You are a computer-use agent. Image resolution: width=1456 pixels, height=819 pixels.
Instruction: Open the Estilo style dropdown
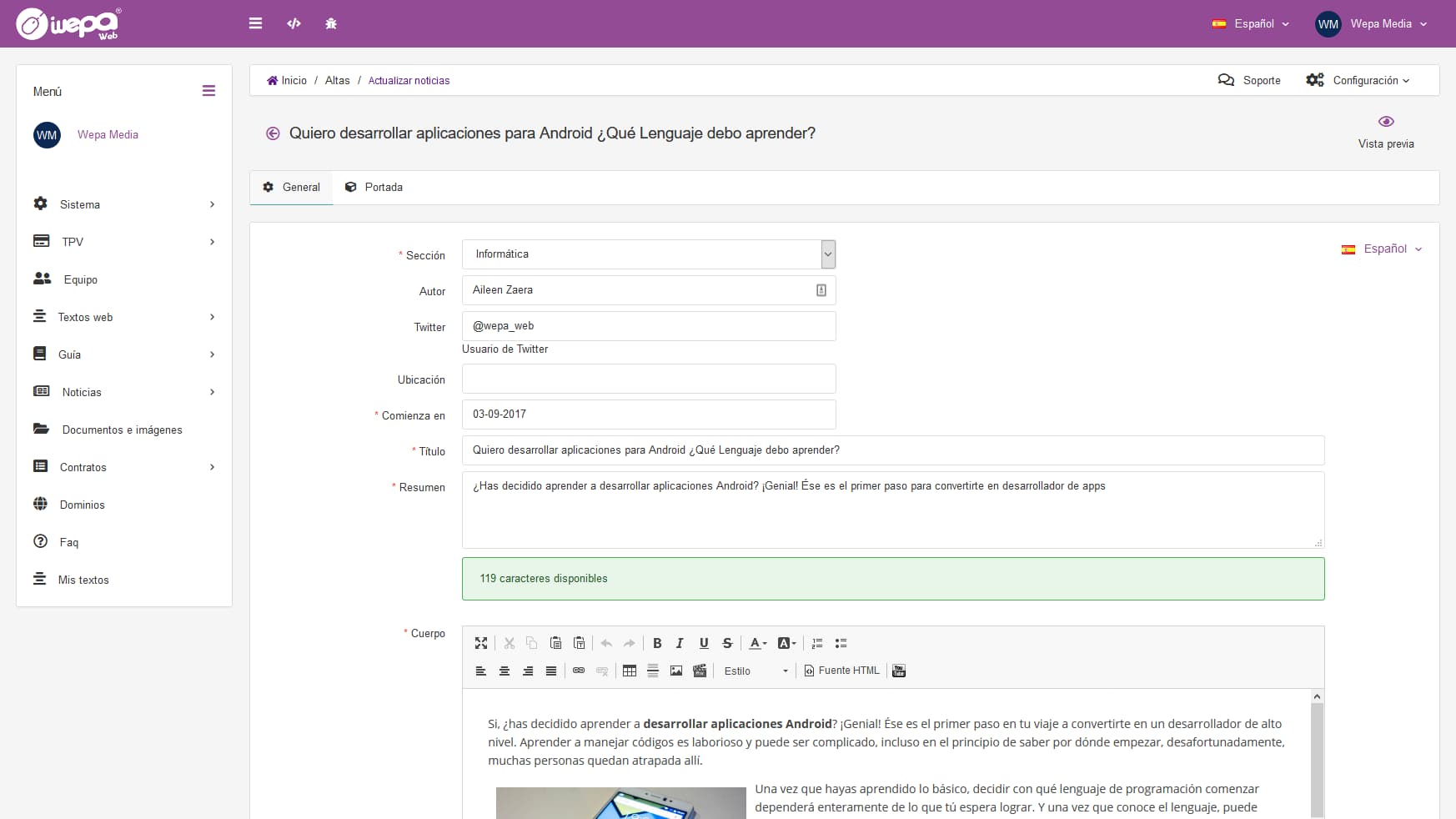click(756, 671)
